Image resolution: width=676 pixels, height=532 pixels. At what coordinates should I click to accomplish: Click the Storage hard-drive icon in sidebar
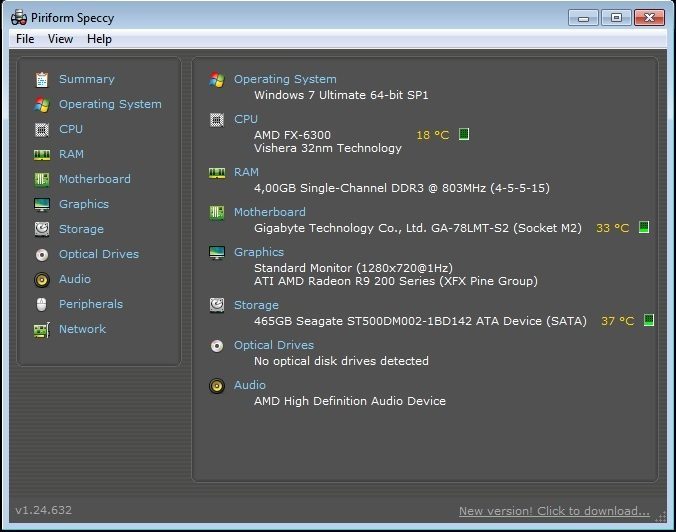point(42,229)
